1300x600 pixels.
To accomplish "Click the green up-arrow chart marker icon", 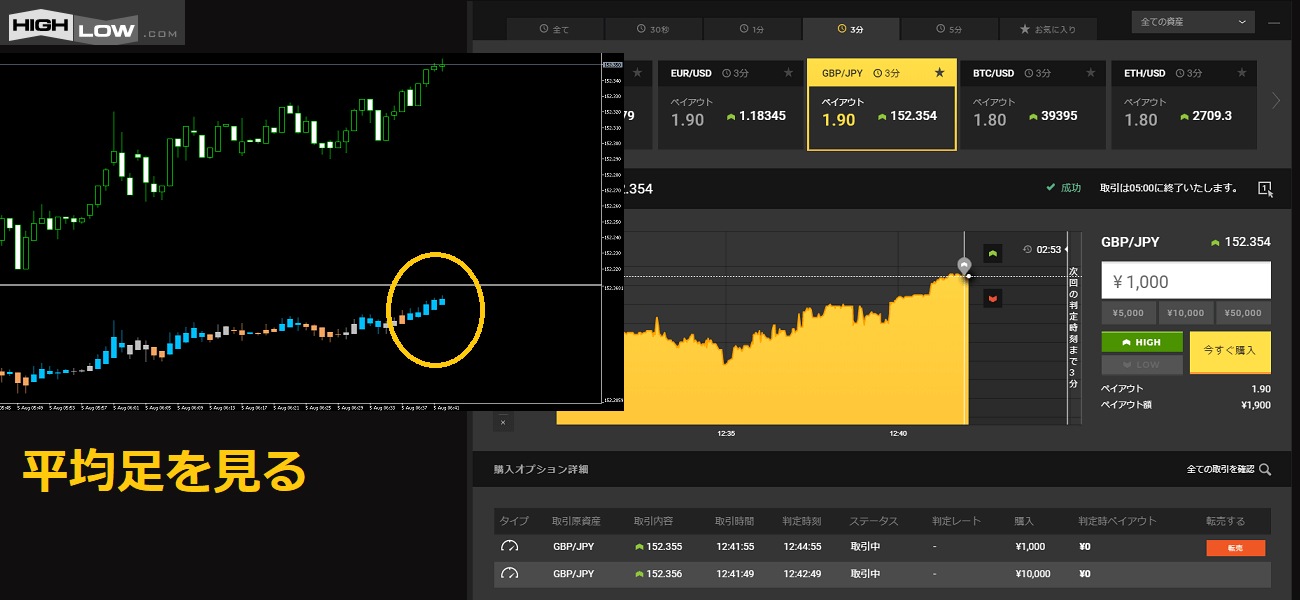I will click(993, 254).
